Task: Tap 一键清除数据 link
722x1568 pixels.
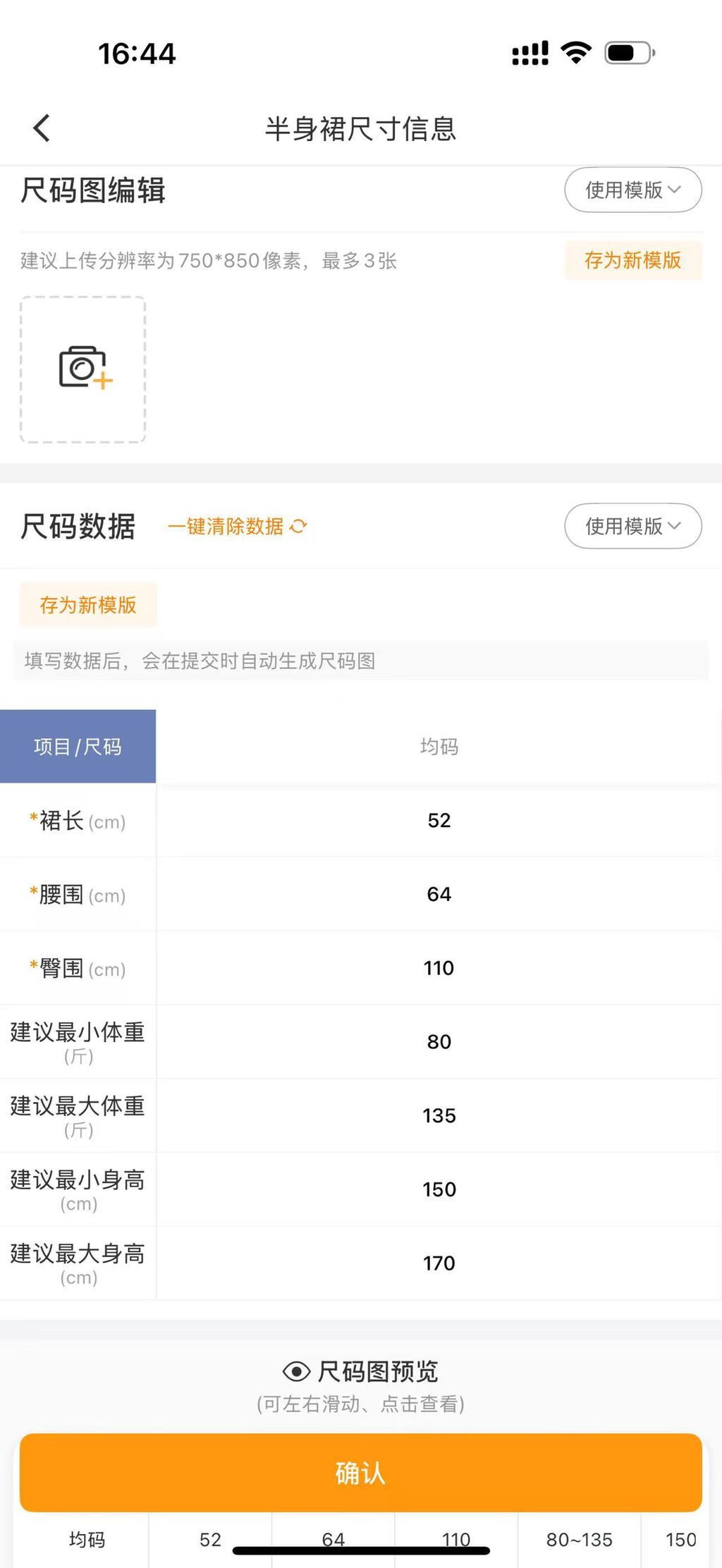Action: click(226, 526)
